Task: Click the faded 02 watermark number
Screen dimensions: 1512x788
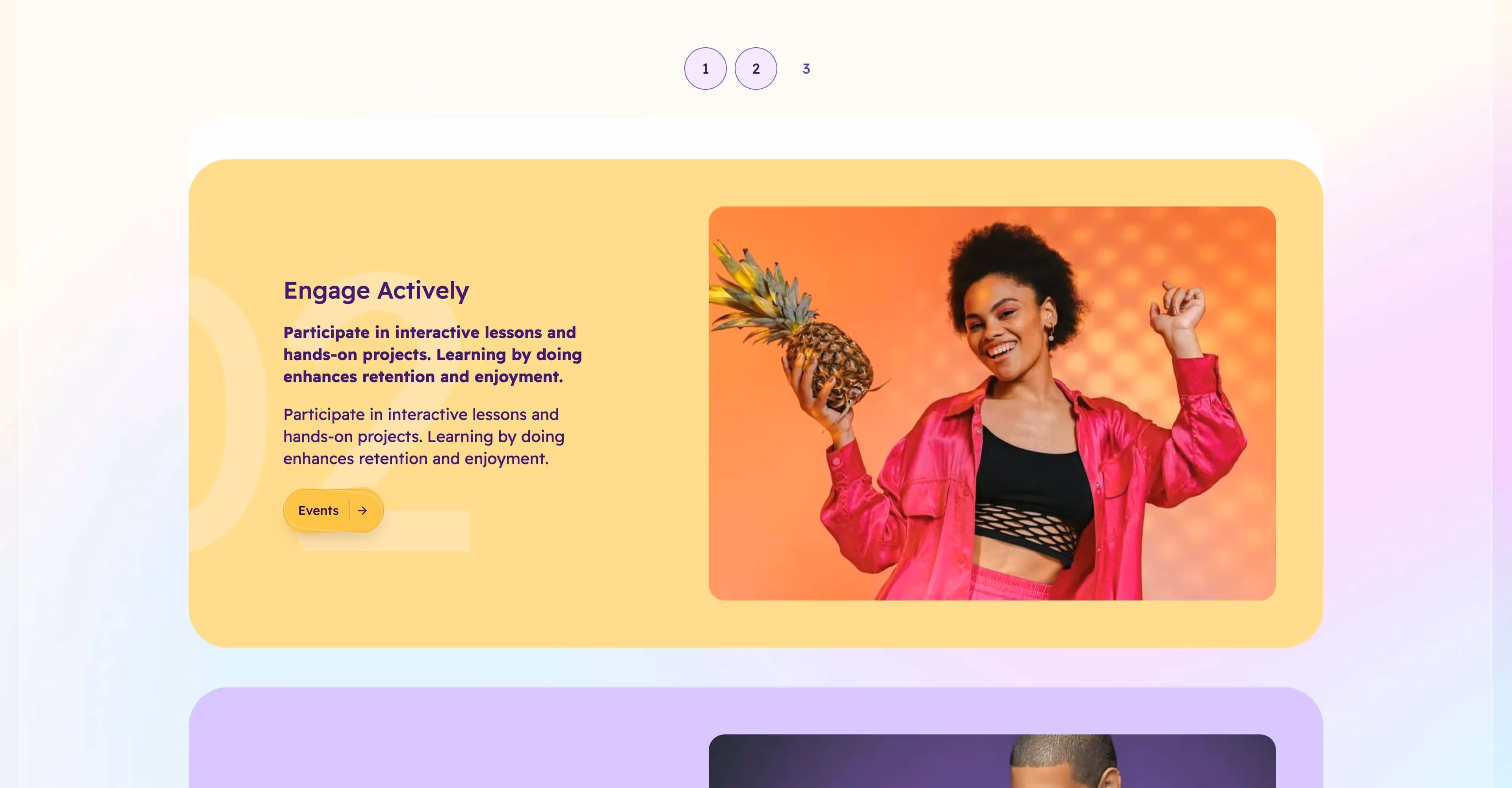Action: tap(329, 411)
